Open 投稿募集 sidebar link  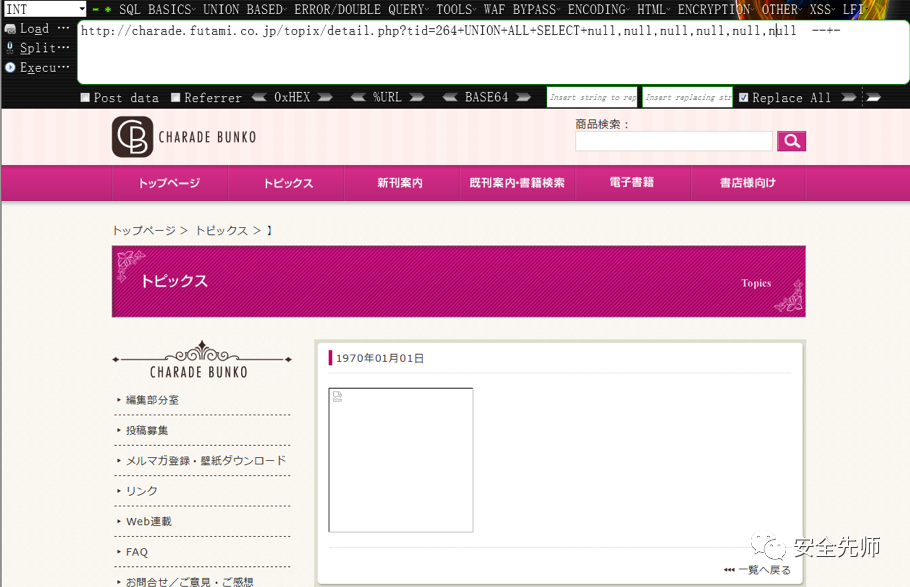(147, 430)
